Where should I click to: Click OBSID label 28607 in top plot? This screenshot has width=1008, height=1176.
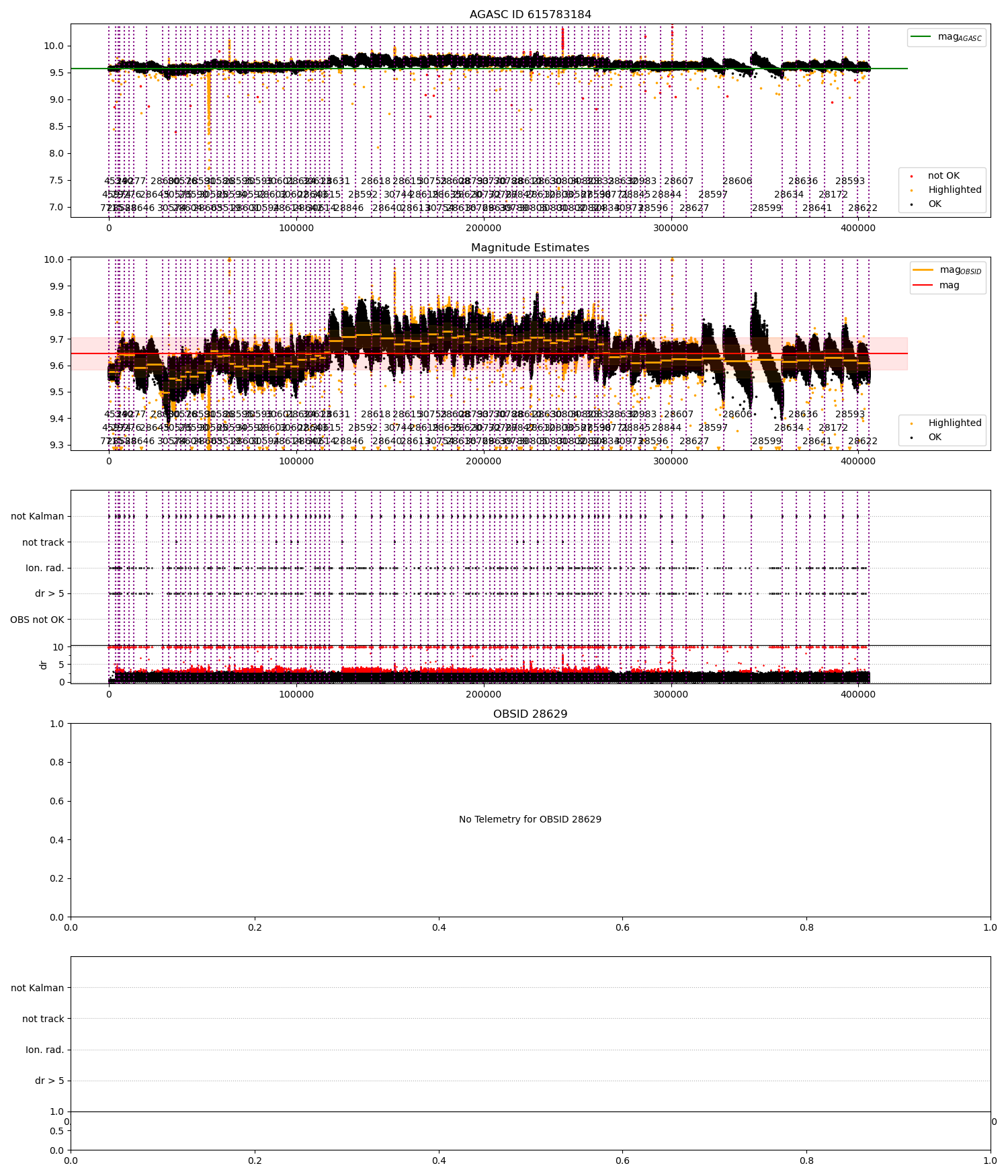tap(679, 181)
